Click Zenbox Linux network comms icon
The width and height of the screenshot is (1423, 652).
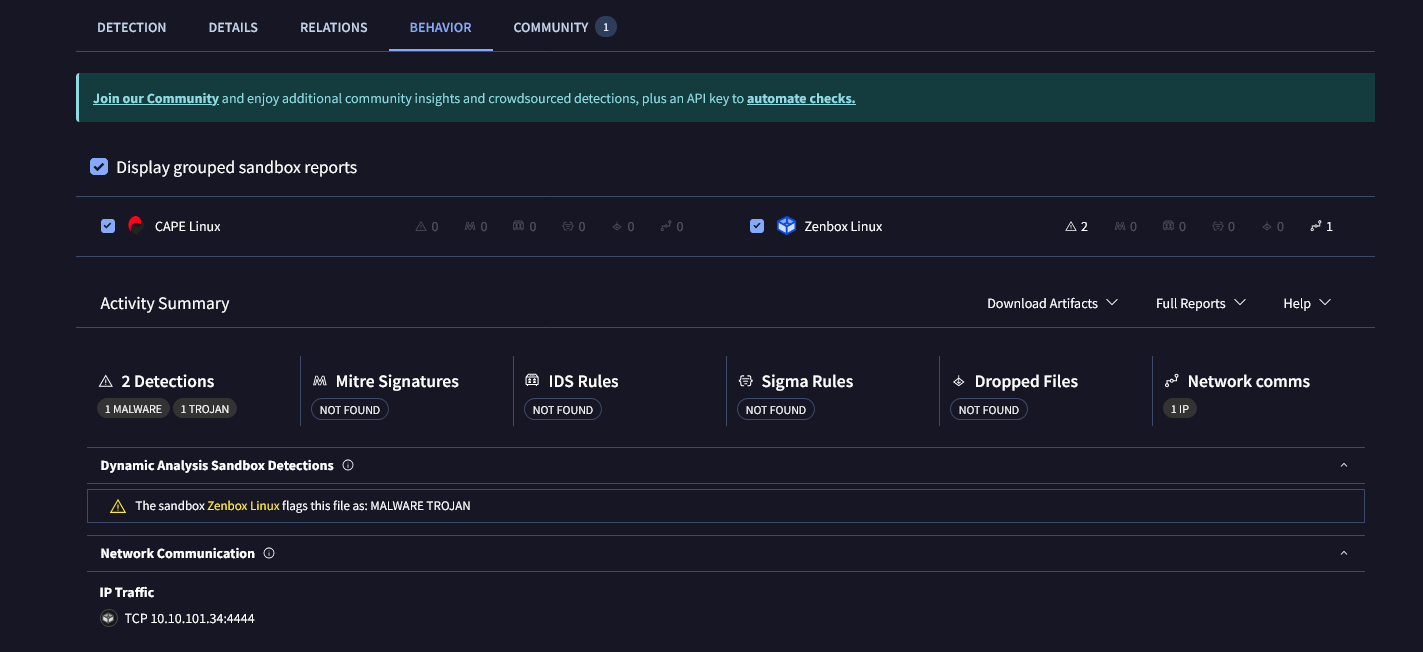tap(1315, 227)
